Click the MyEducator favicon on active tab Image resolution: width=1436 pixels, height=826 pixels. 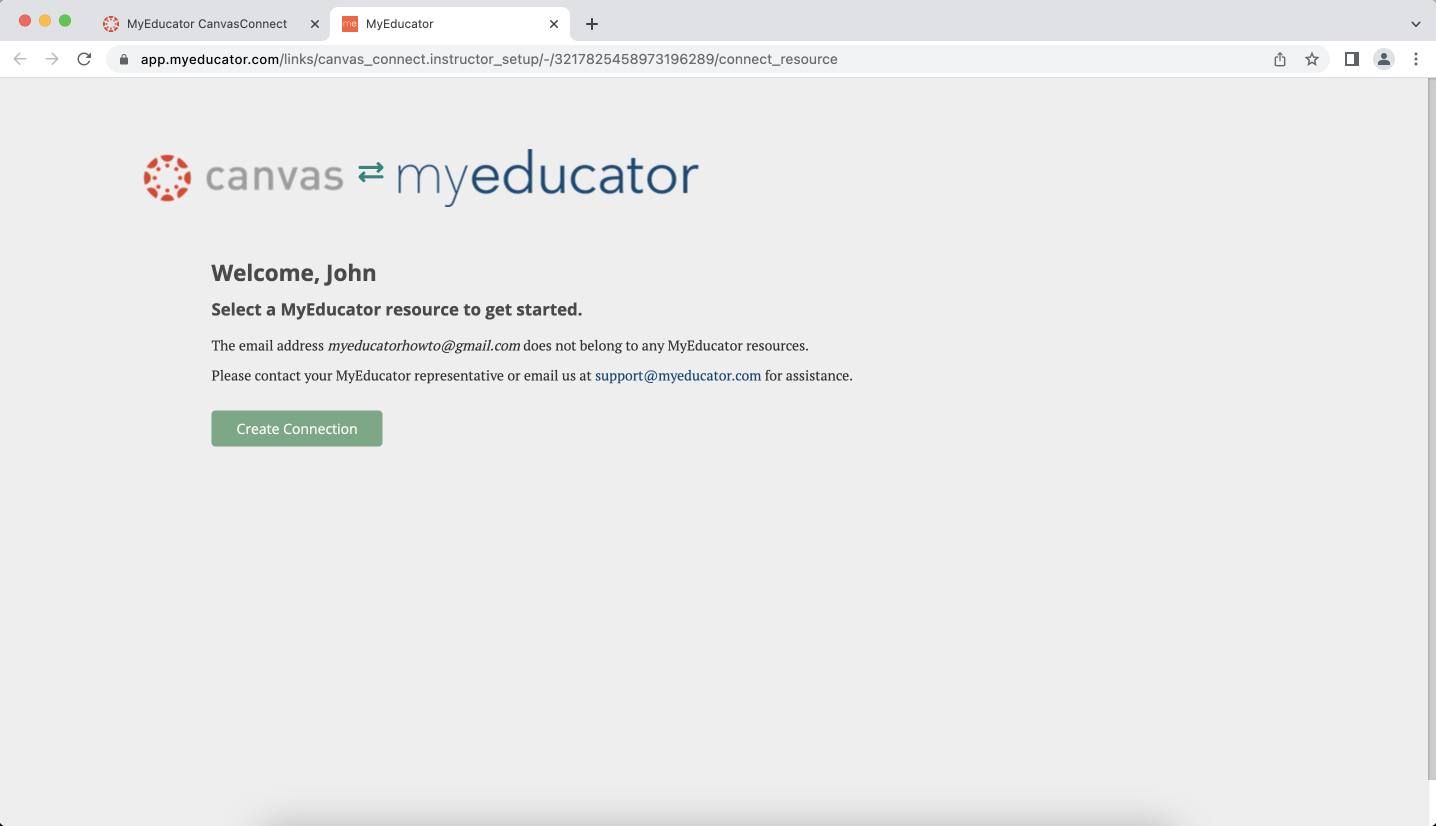[x=350, y=24]
